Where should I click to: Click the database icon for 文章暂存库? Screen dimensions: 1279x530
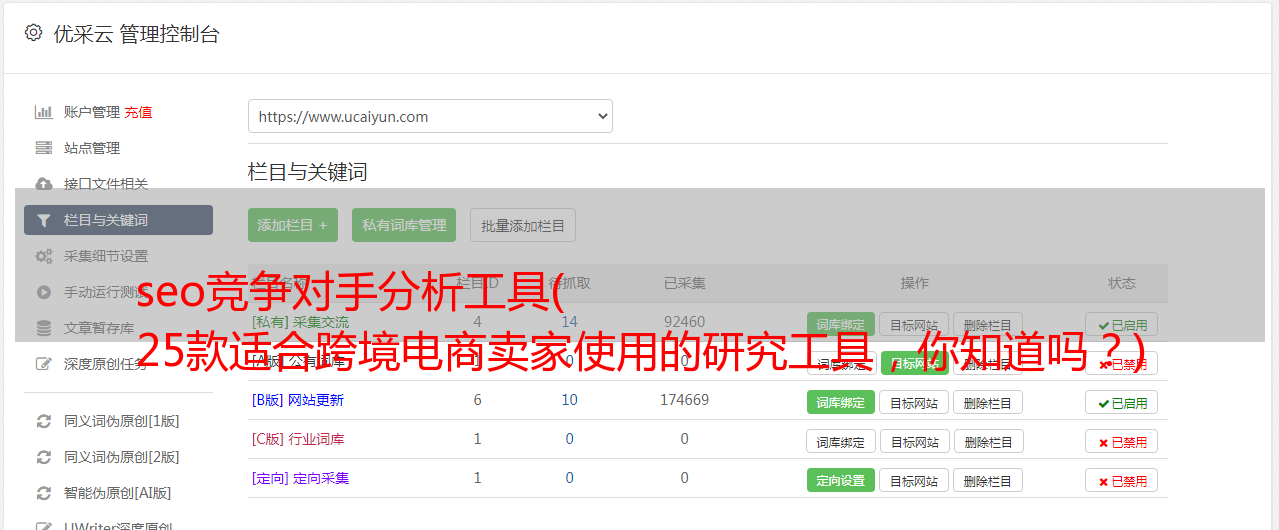click(x=43, y=328)
